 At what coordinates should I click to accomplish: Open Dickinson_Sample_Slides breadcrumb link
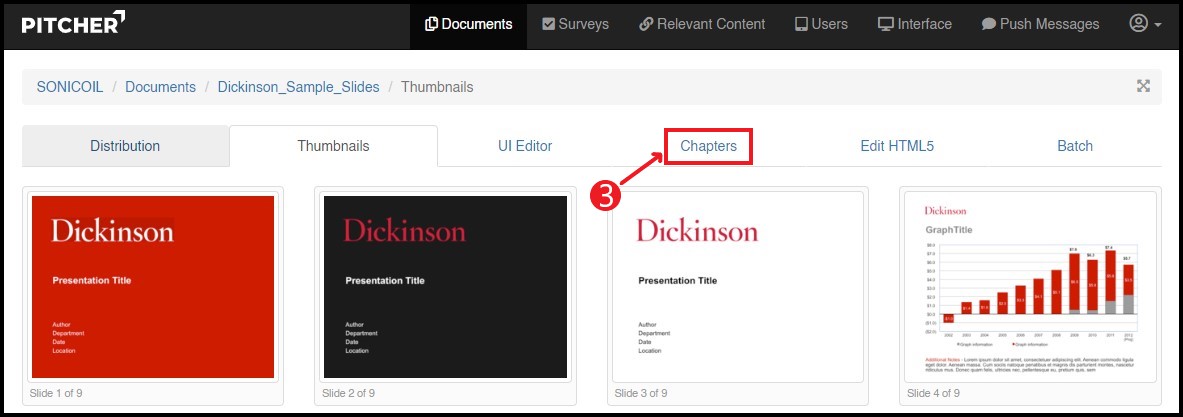tap(298, 87)
